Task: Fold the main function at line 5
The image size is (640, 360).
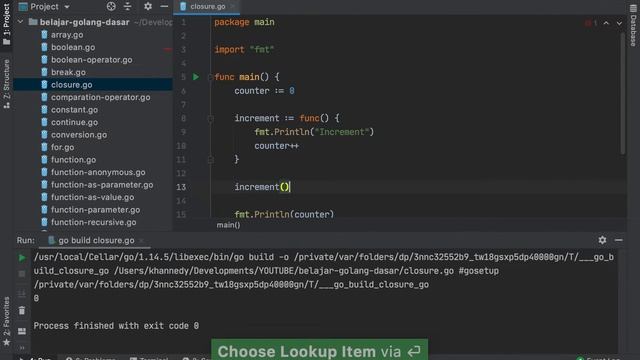Action: (210, 77)
